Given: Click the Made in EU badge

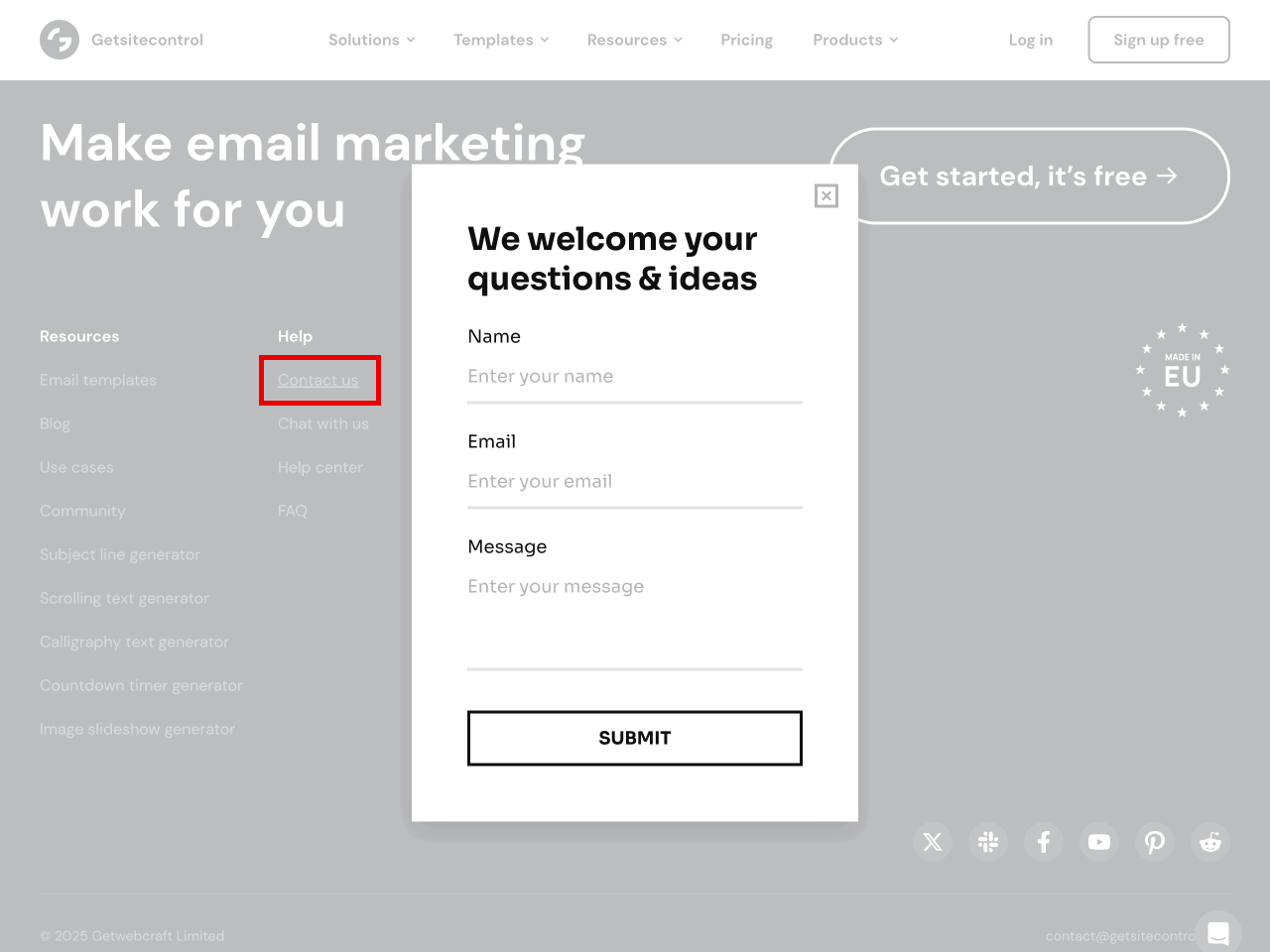Looking at the screenshot, I should 1182,371.
